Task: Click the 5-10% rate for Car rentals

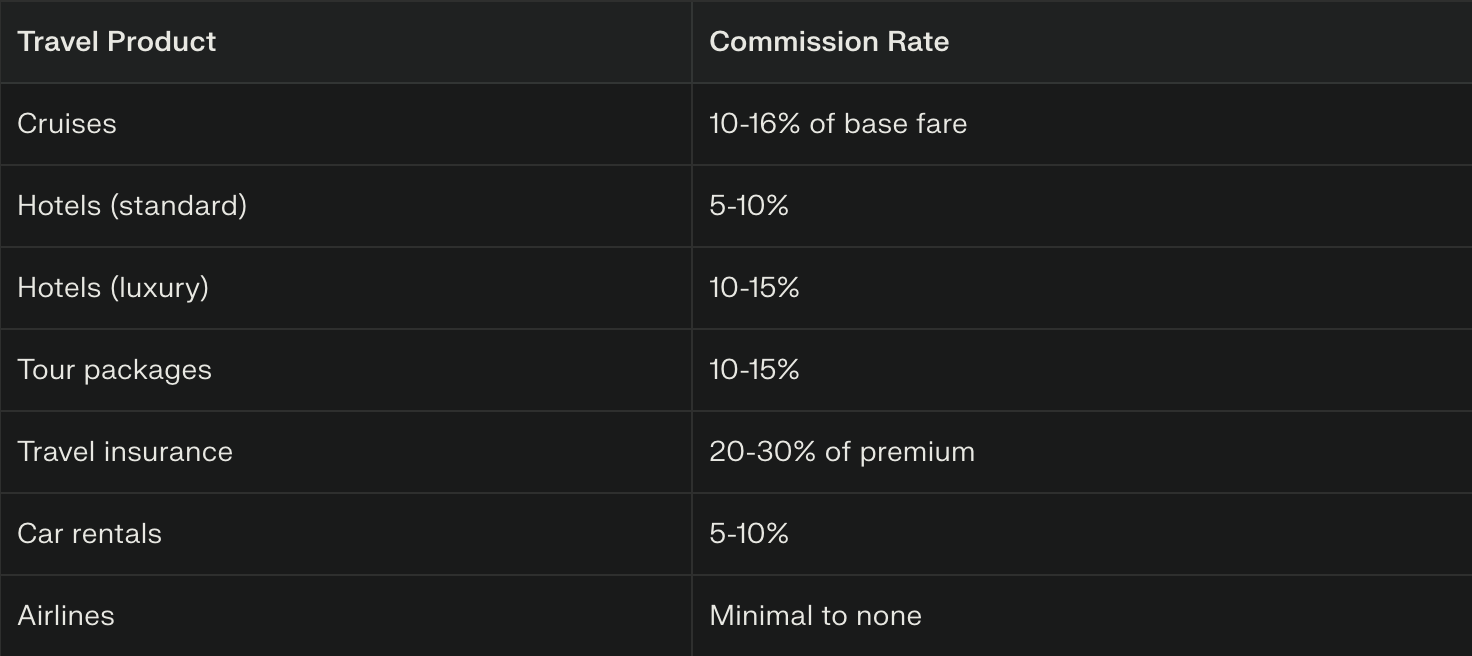Action: click(x=749, y=533)
